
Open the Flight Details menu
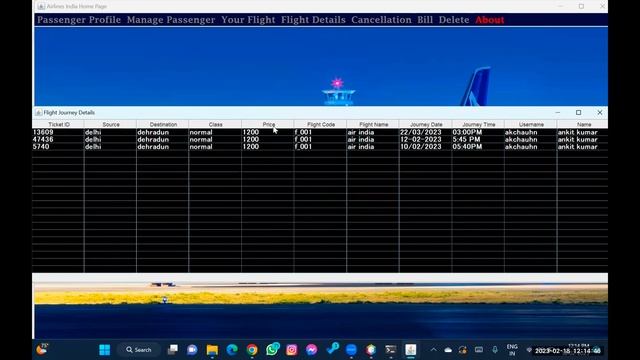[313, 20]
